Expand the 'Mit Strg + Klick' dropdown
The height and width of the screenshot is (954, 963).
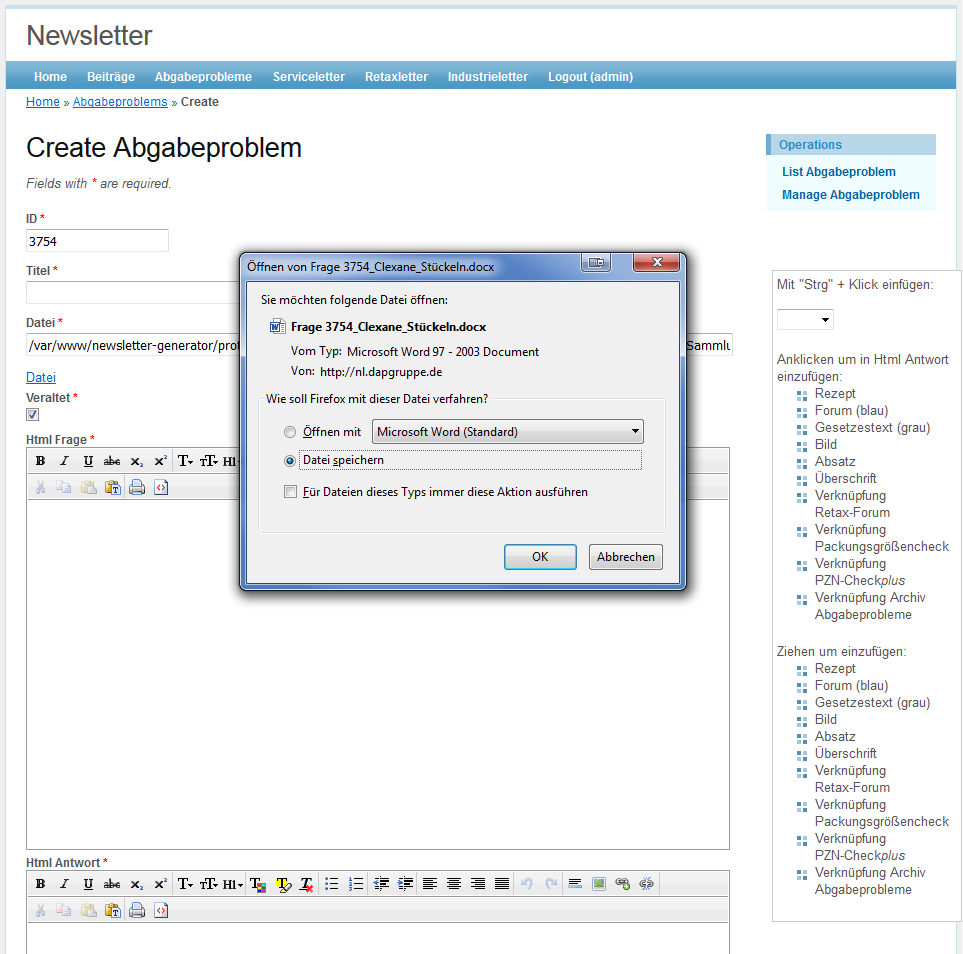point(805,320)
